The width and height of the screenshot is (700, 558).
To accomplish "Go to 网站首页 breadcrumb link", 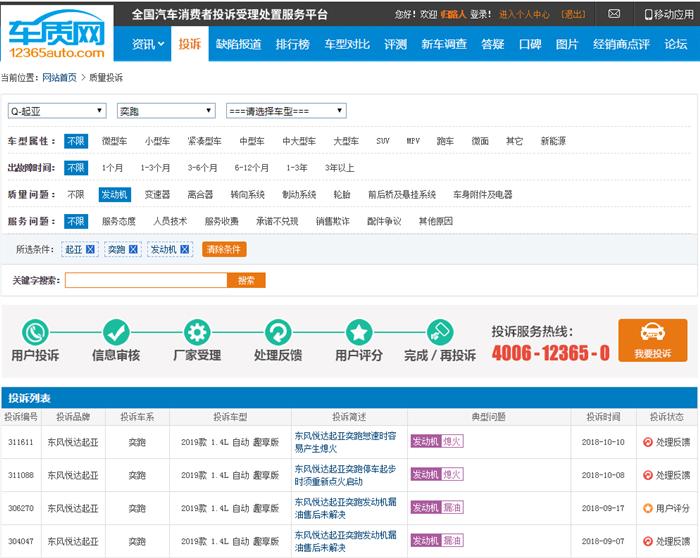I will (x=59, y=78).
